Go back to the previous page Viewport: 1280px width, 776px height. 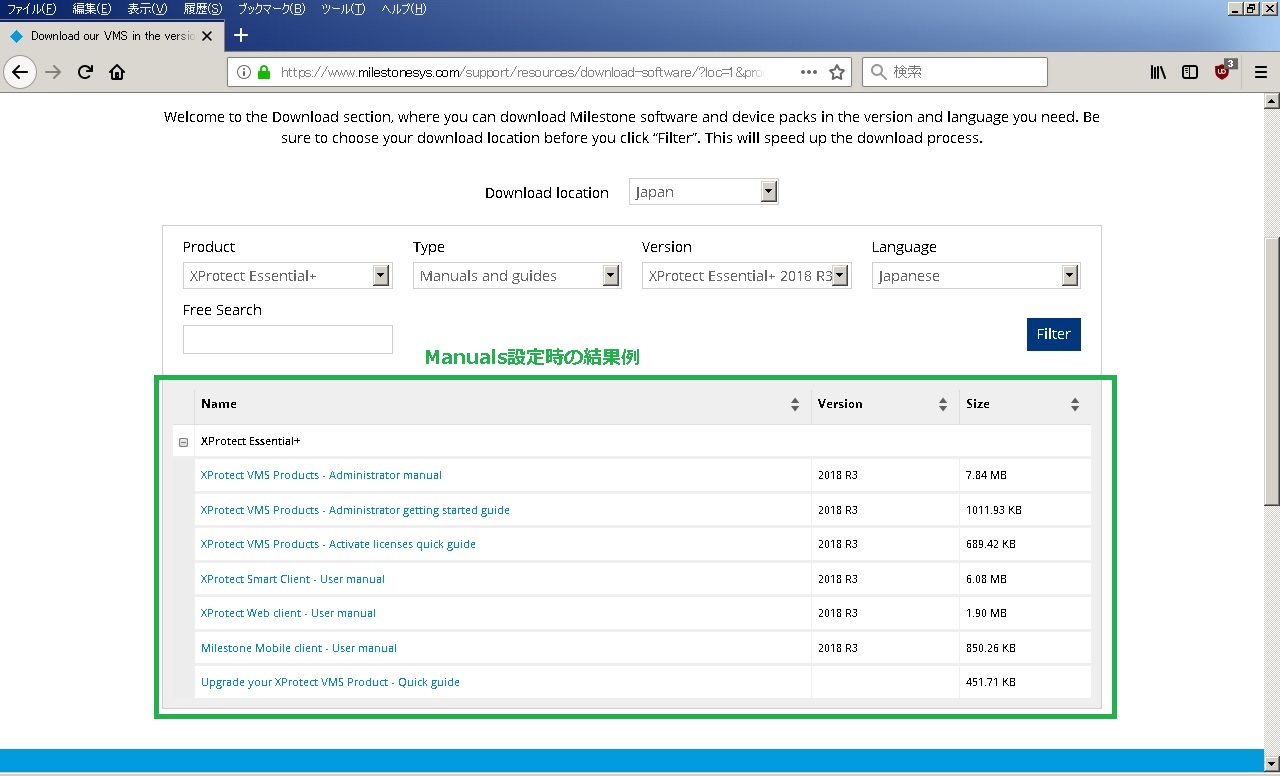[x=20, y=72]
